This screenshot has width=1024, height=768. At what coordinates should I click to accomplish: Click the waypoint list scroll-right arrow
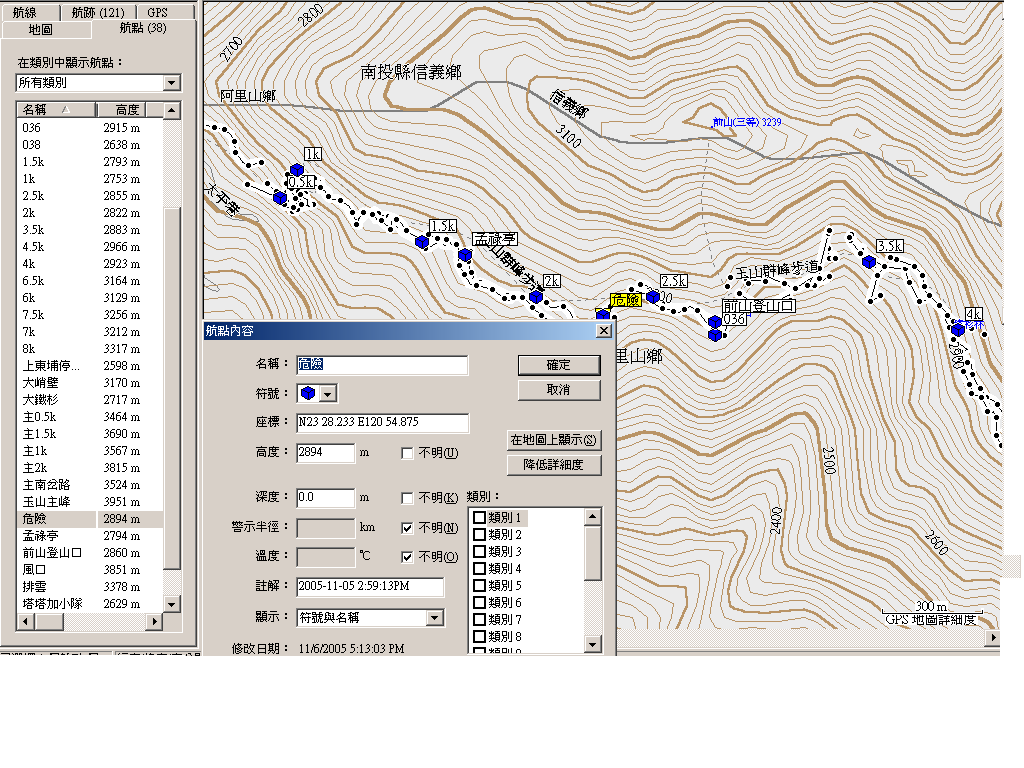(155, 622)
